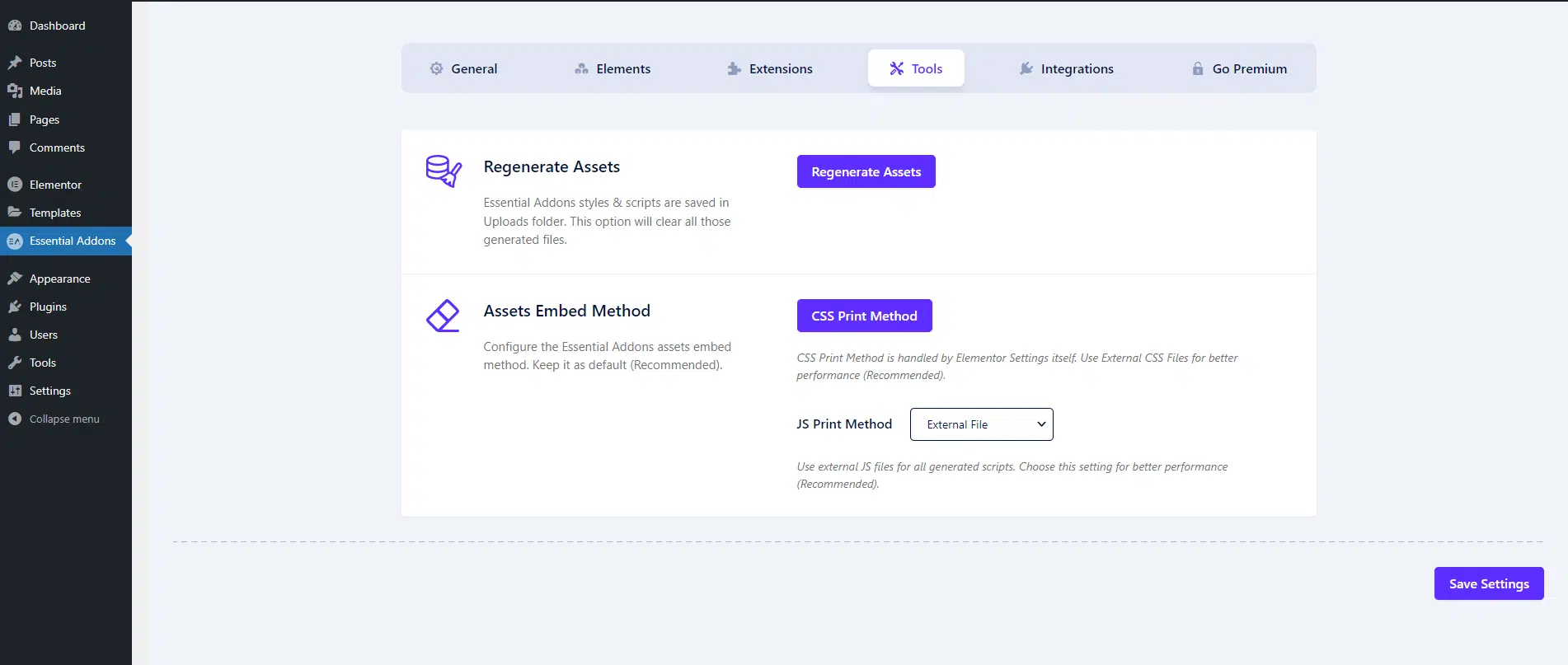Click the Regenerate Assets database brush icon

pyautogui.click(x=444, y=171)
